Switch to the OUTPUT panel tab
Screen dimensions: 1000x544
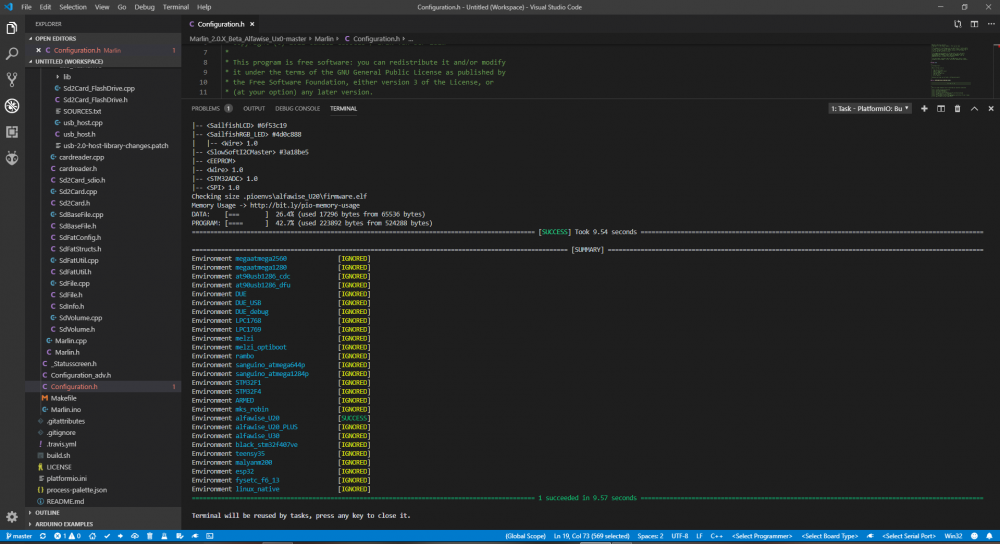coord(254,108)
